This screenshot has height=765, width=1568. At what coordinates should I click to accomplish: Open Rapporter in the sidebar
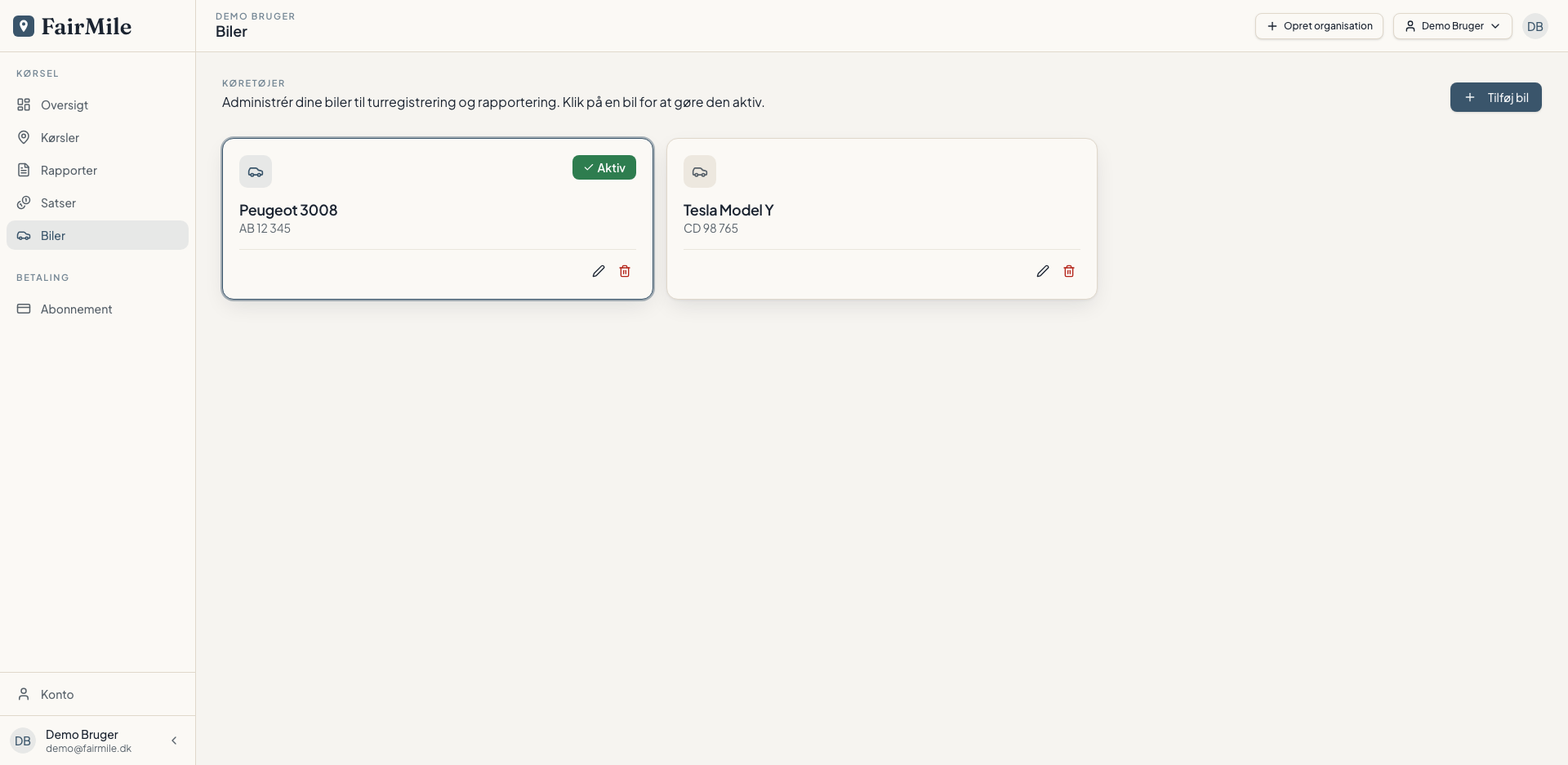click(x=97, y=170)
